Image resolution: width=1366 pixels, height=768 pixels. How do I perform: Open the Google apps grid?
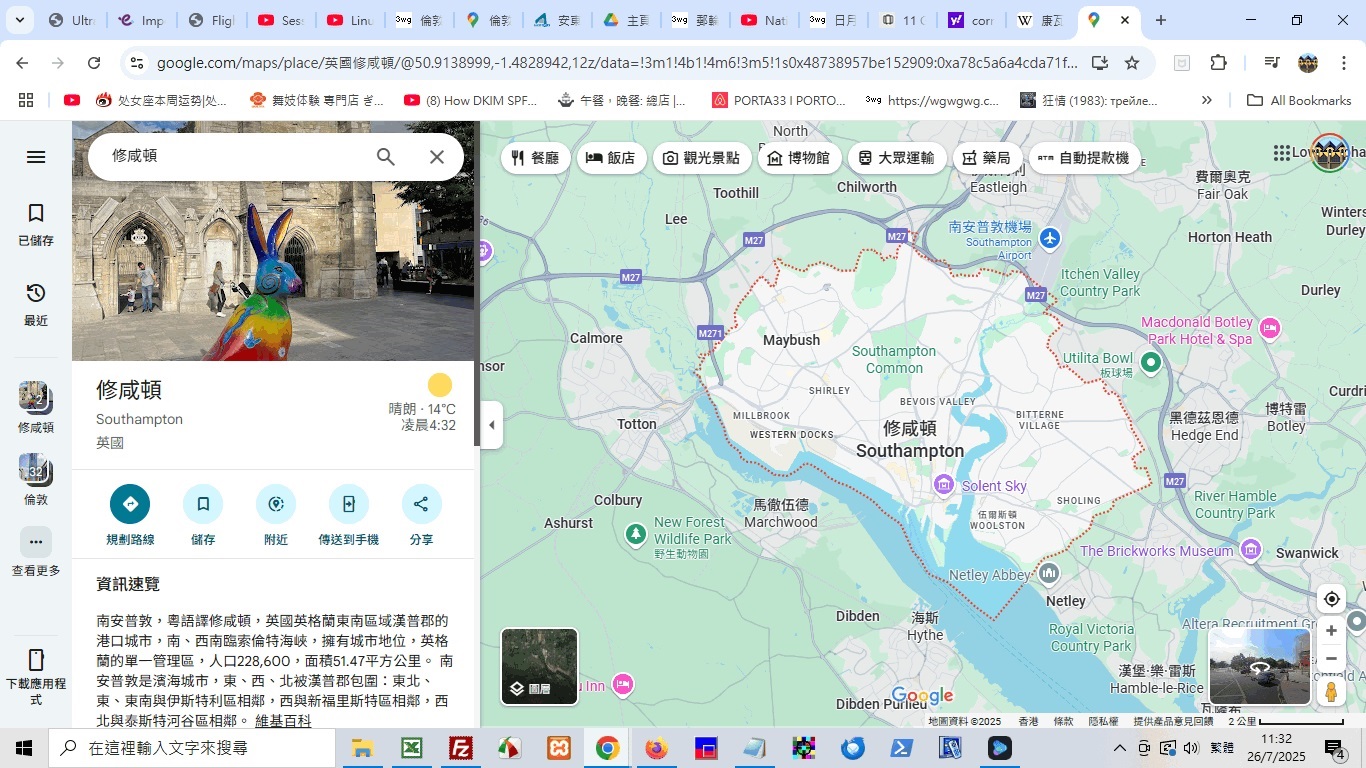coord(1282,153)
